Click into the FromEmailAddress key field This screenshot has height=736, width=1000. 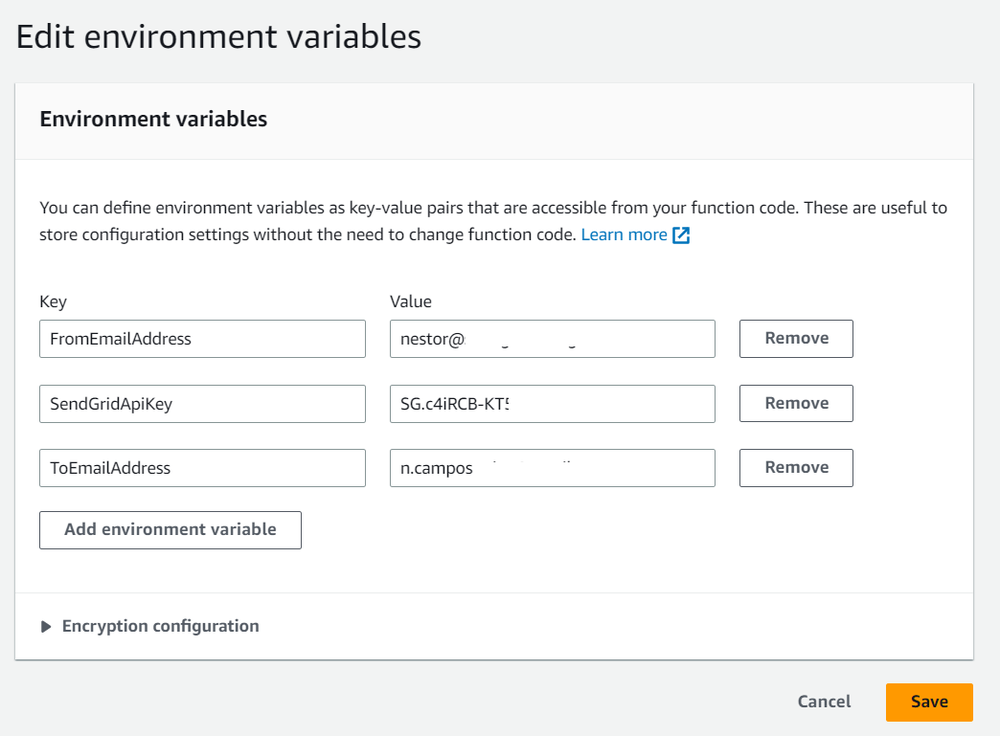pyautogui.click(x=202, y=338)
